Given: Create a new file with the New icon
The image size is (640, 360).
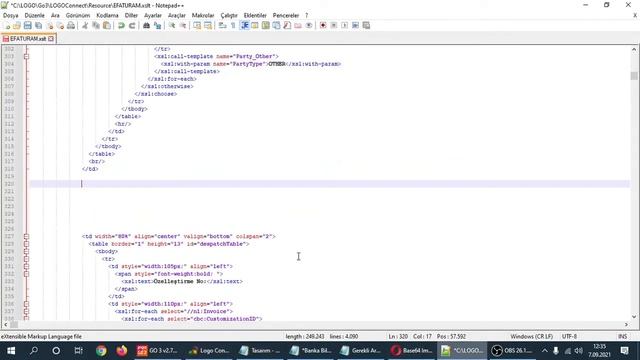Looking at the screenshot, I should click(7, 26).
